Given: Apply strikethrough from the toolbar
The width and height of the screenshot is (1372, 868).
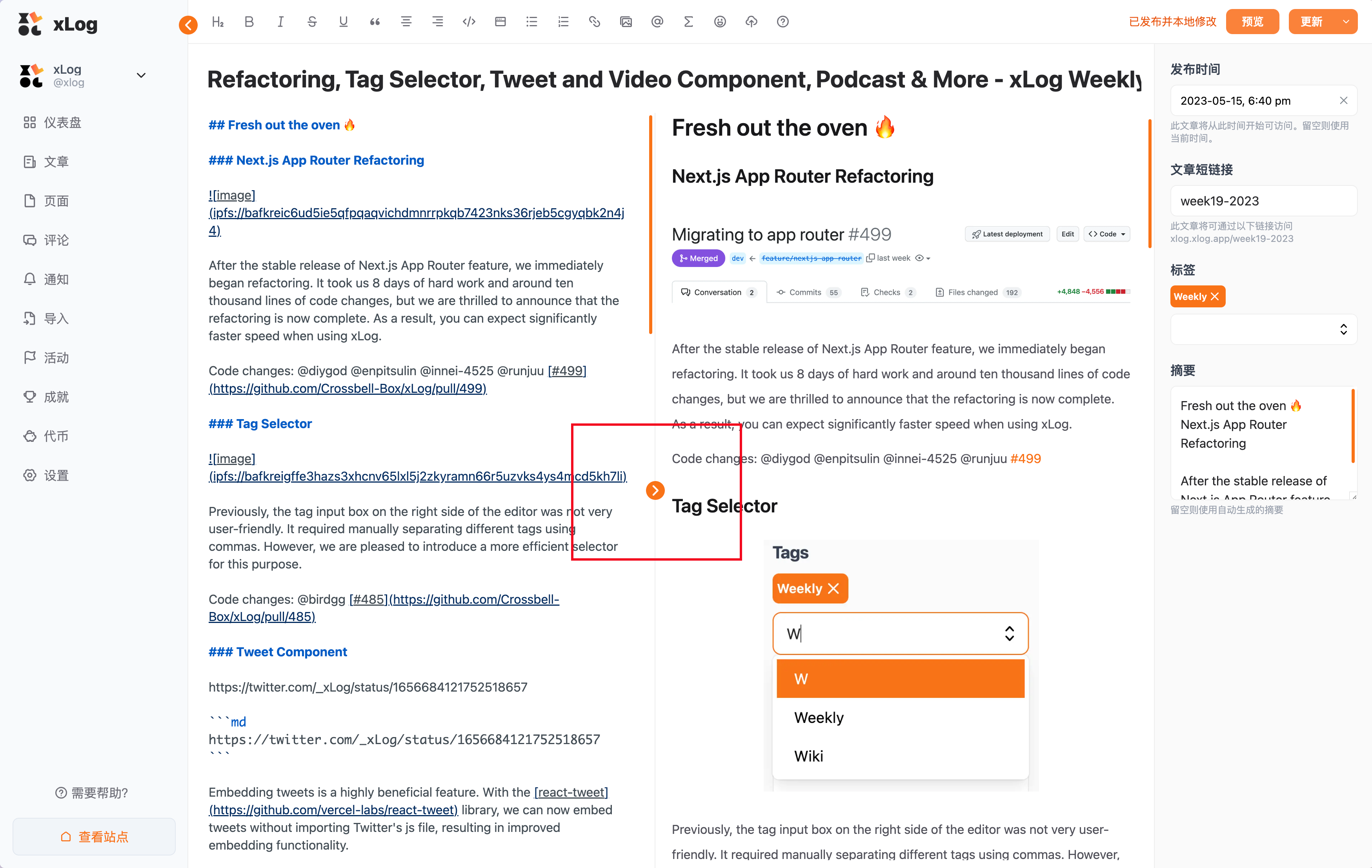Looking at the screenshot, I should pos(312,22).
